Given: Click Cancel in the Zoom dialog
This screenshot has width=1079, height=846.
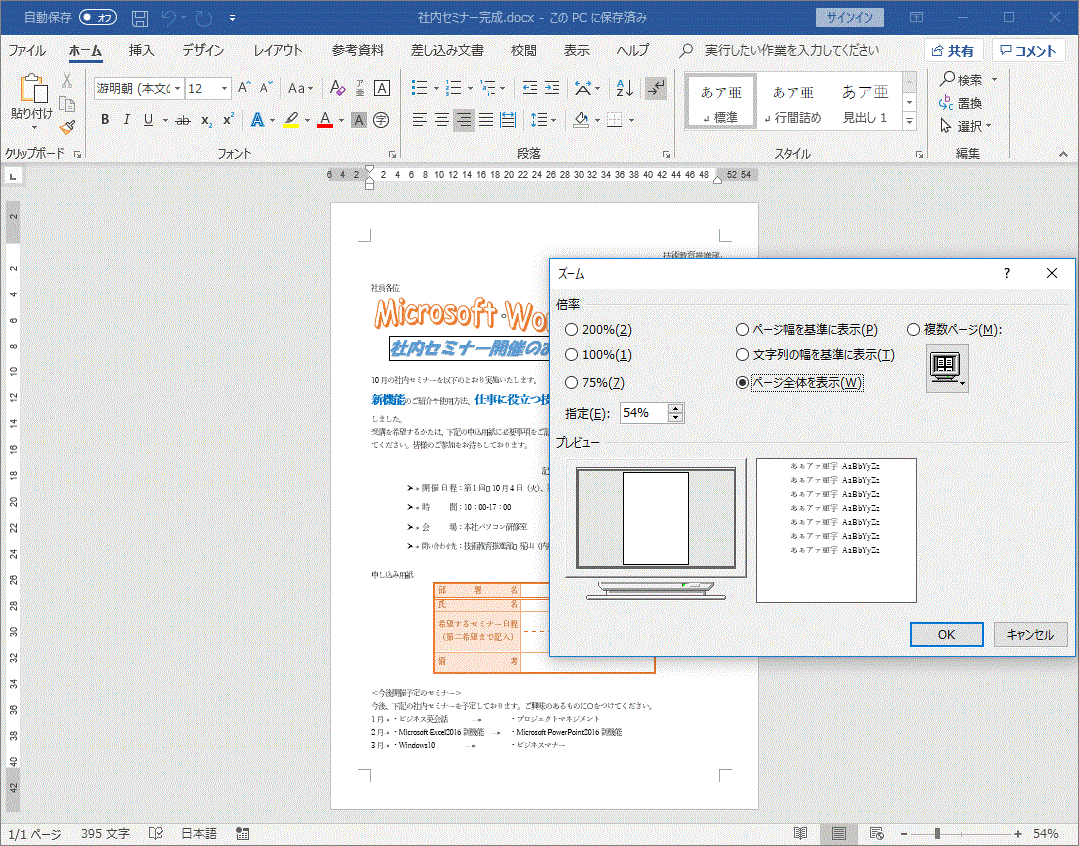Looking at the screenshot, I should click(1030, 635).
